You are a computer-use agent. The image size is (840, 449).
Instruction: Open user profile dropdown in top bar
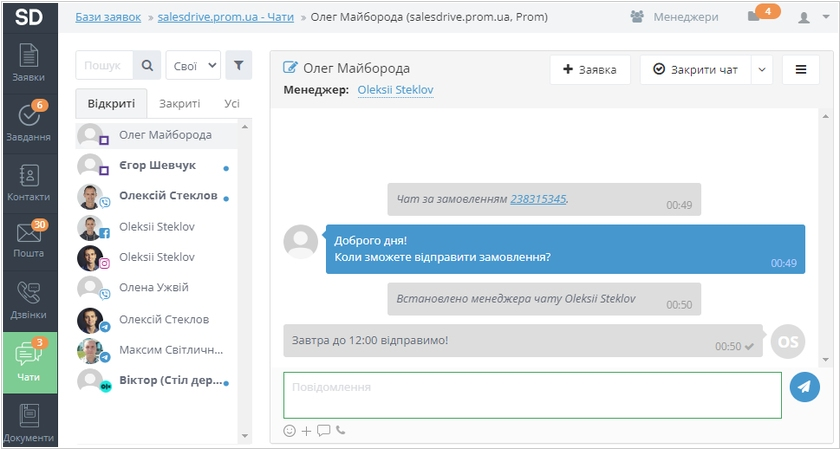tap(808, 17)
